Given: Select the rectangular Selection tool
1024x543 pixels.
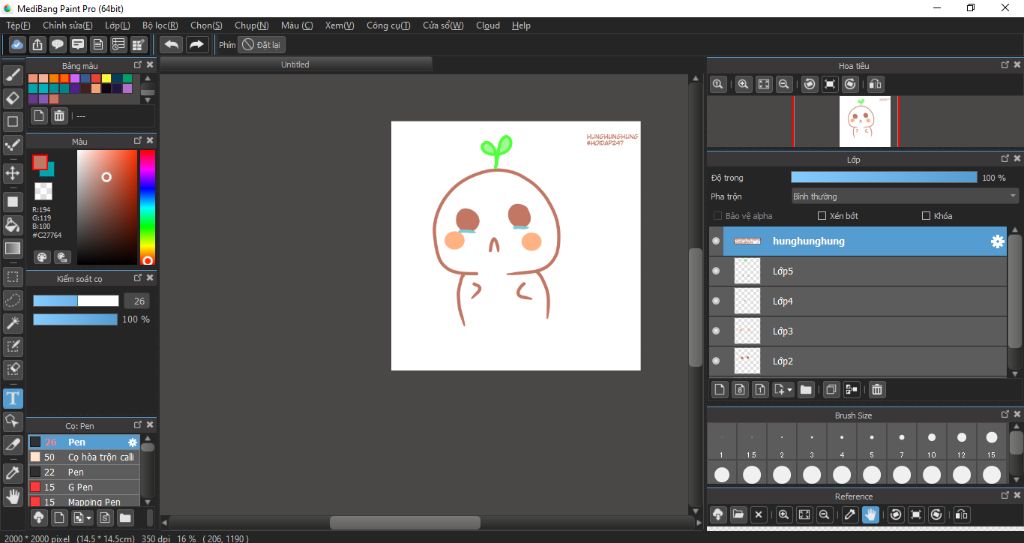Looking at the screenshot, I should point(12,276).
